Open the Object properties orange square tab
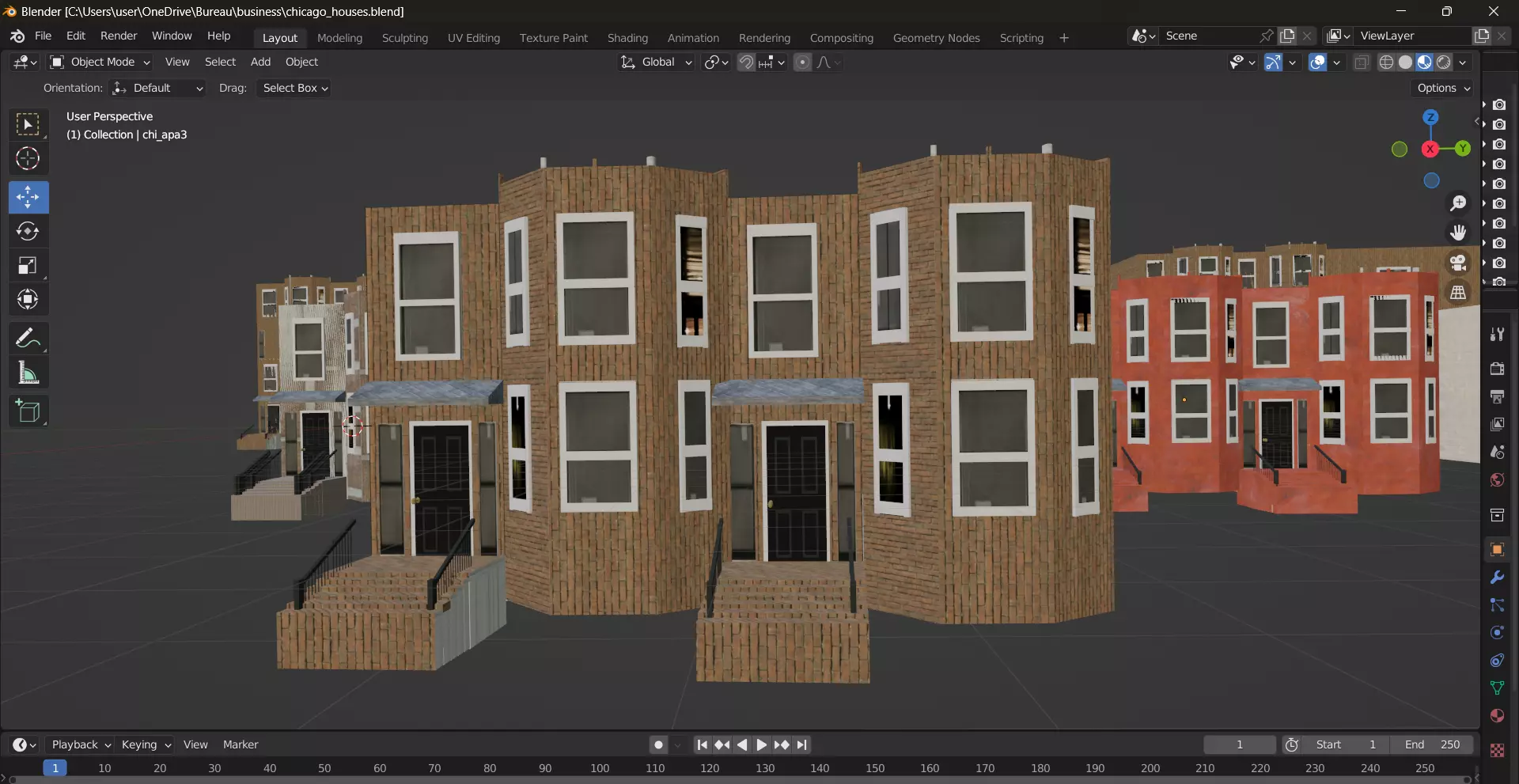 pos(1497,550)
